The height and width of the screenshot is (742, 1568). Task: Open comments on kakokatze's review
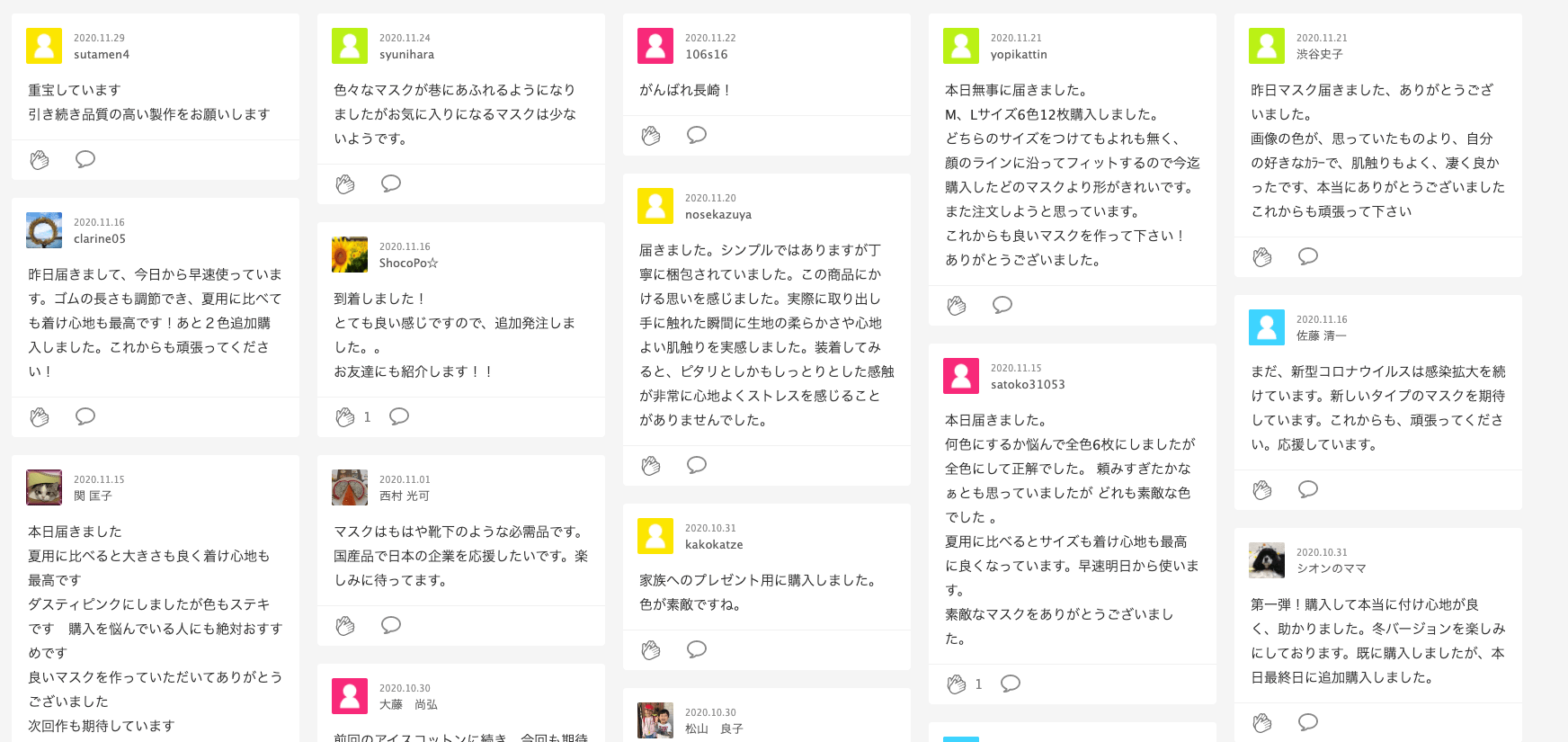(x=697, y=649)
